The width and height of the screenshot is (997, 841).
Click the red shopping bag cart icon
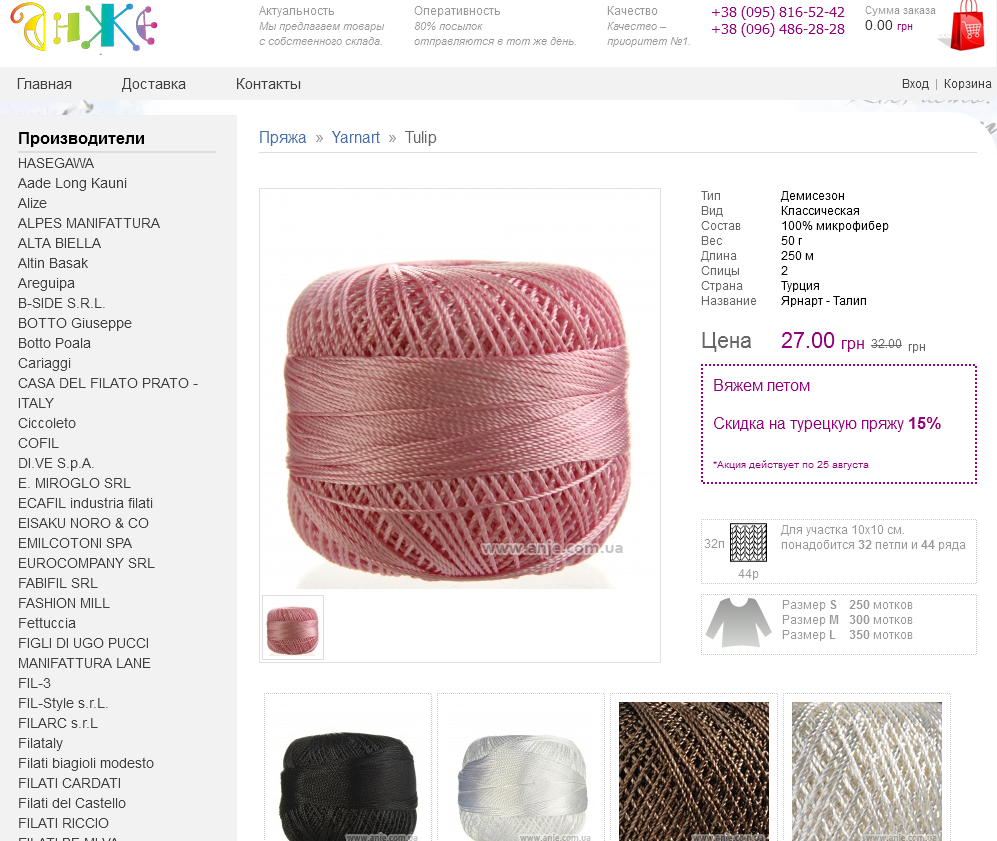pyautogui.click(x=963, y=25)
